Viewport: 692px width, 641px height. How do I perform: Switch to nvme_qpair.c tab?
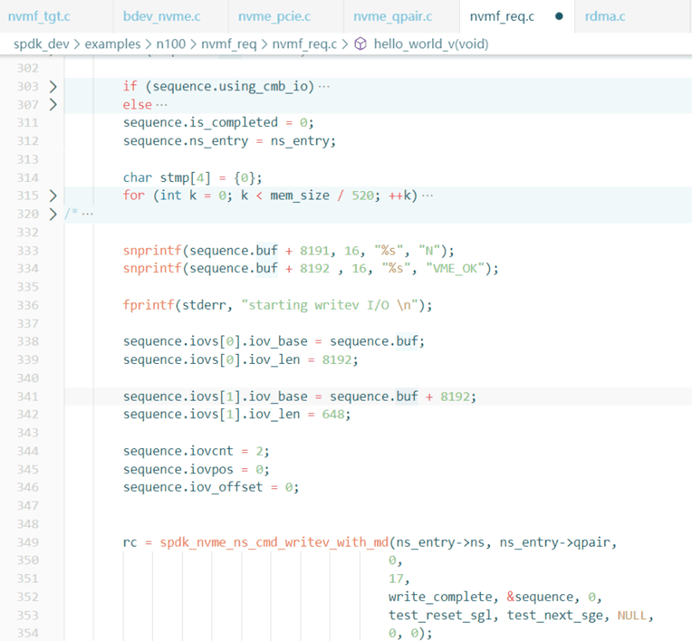pyautogui.click(x=392, y=16)
